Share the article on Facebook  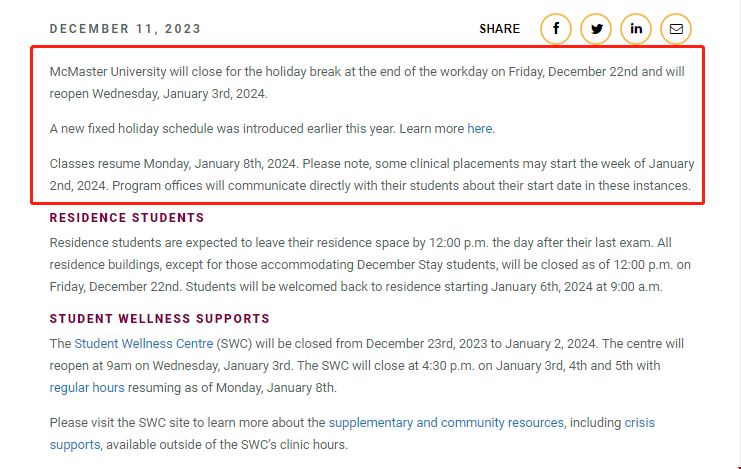click(556, 29)
